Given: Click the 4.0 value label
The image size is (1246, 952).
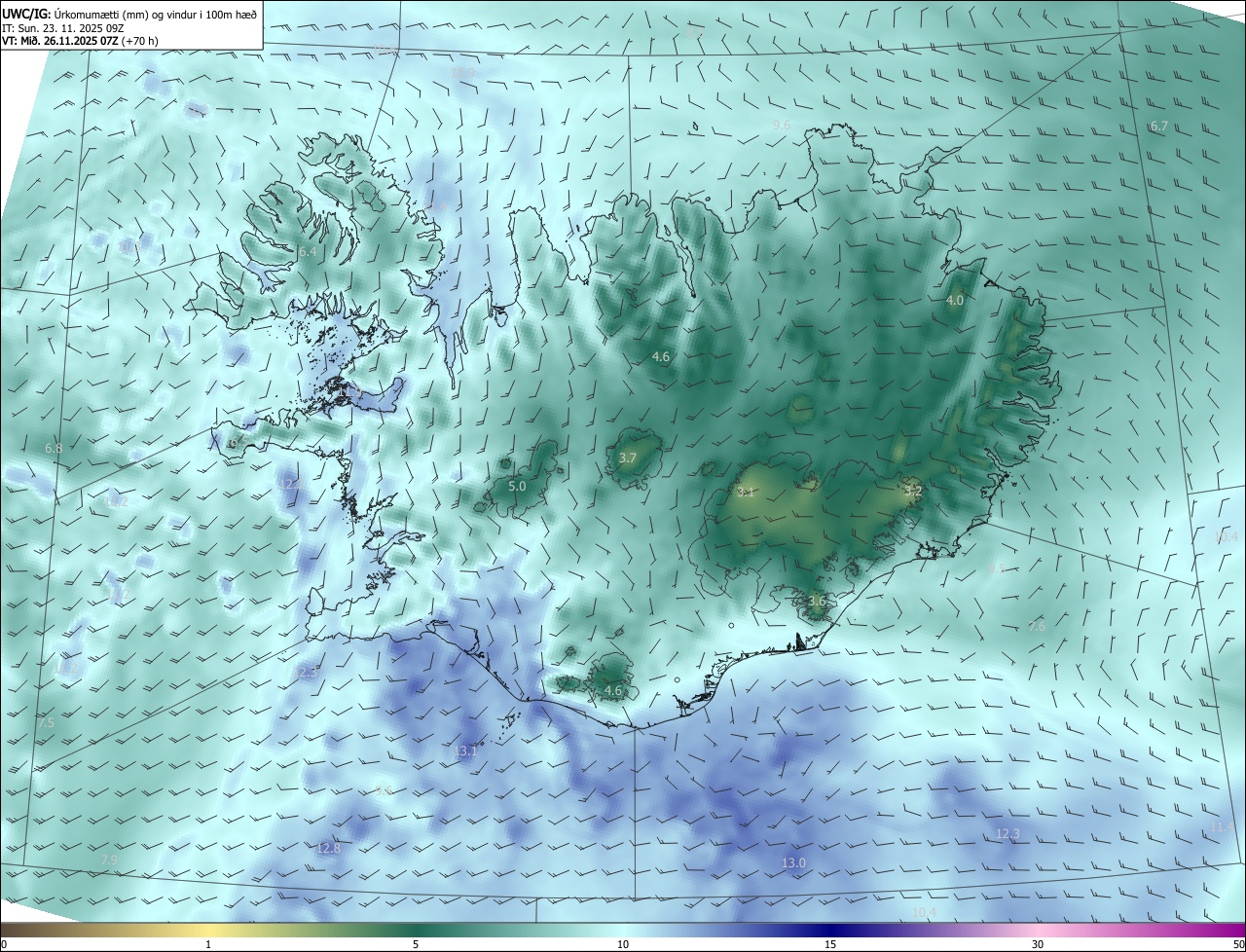Looking at the screenshot, I should pos(955,301).
